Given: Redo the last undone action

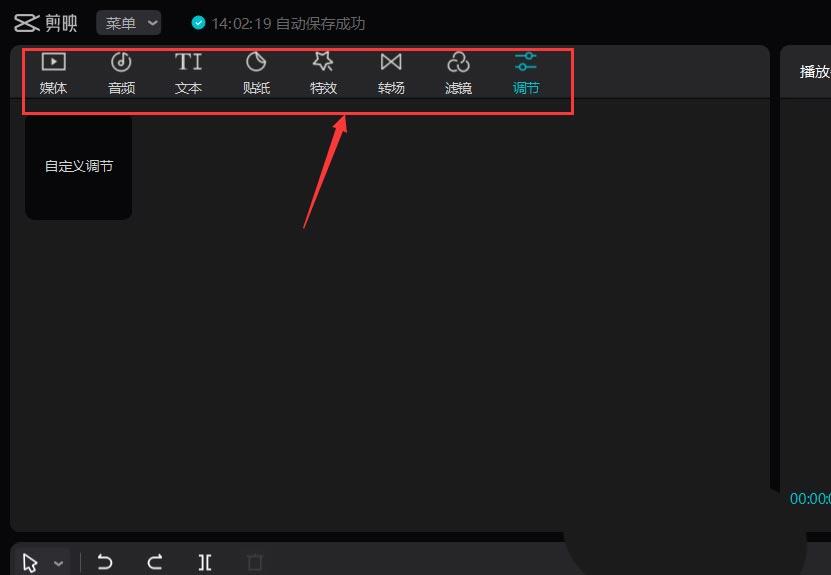Looking at the screenshot, I should pyautogui.click(x=154, y=562).
